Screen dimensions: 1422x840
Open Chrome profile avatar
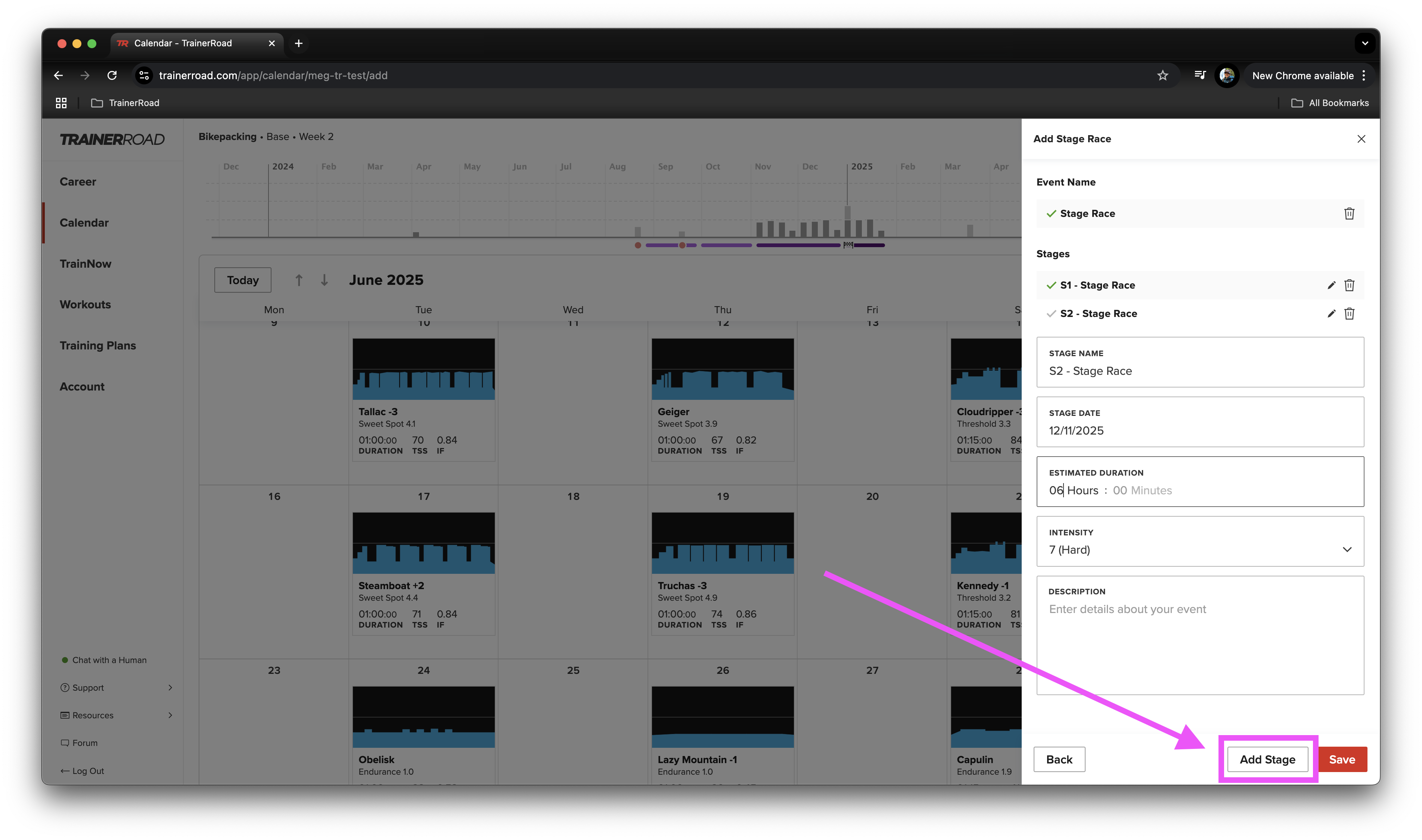1227,75
